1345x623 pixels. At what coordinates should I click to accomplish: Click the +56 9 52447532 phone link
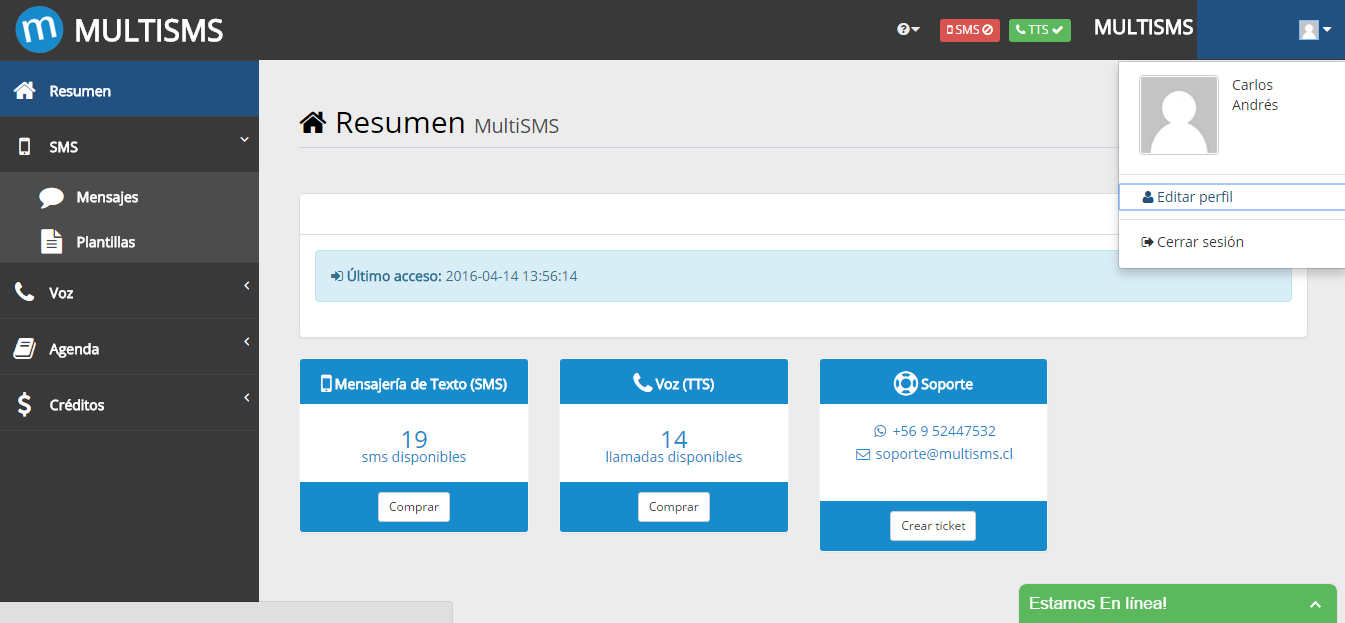click(x=944, y=431)
